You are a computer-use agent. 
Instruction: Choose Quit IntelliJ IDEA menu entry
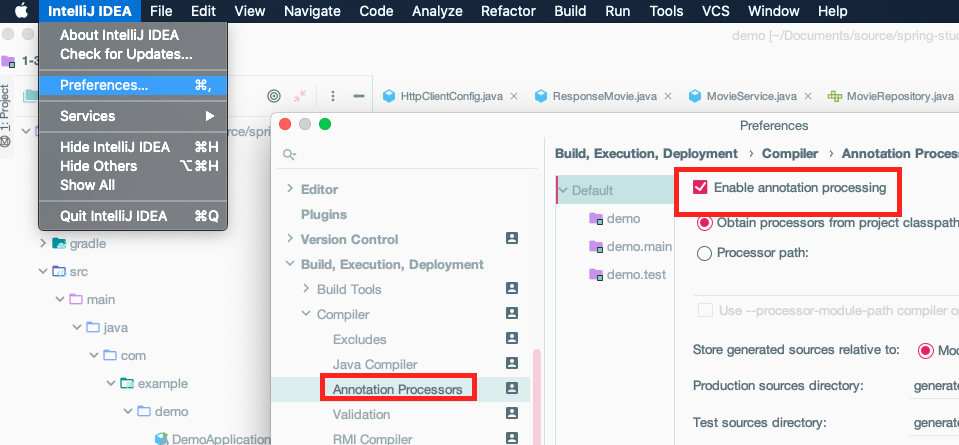[x=133, y=216]
